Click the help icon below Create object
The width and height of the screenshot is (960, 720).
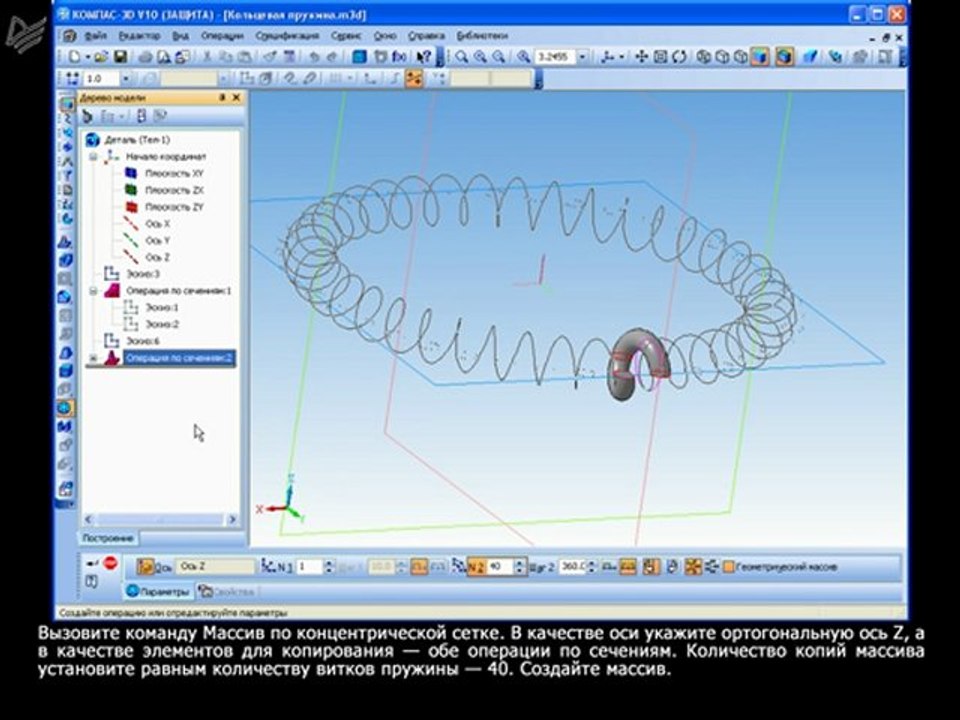click(x=92, y=581)
